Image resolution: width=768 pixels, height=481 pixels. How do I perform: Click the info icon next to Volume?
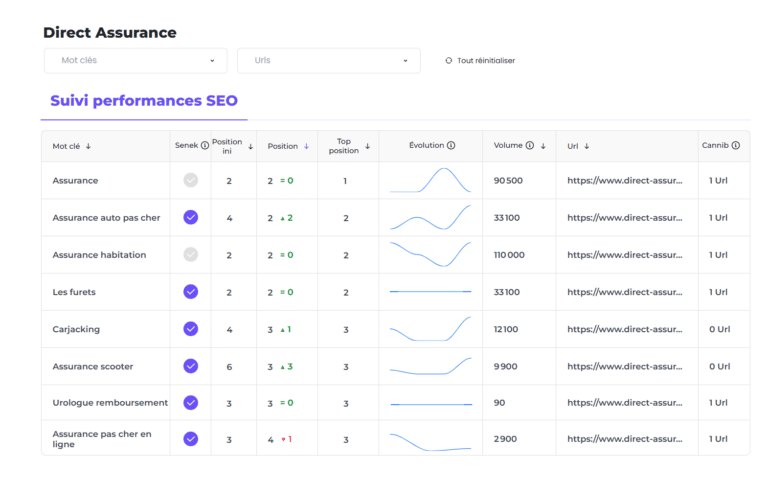[529, 146]
